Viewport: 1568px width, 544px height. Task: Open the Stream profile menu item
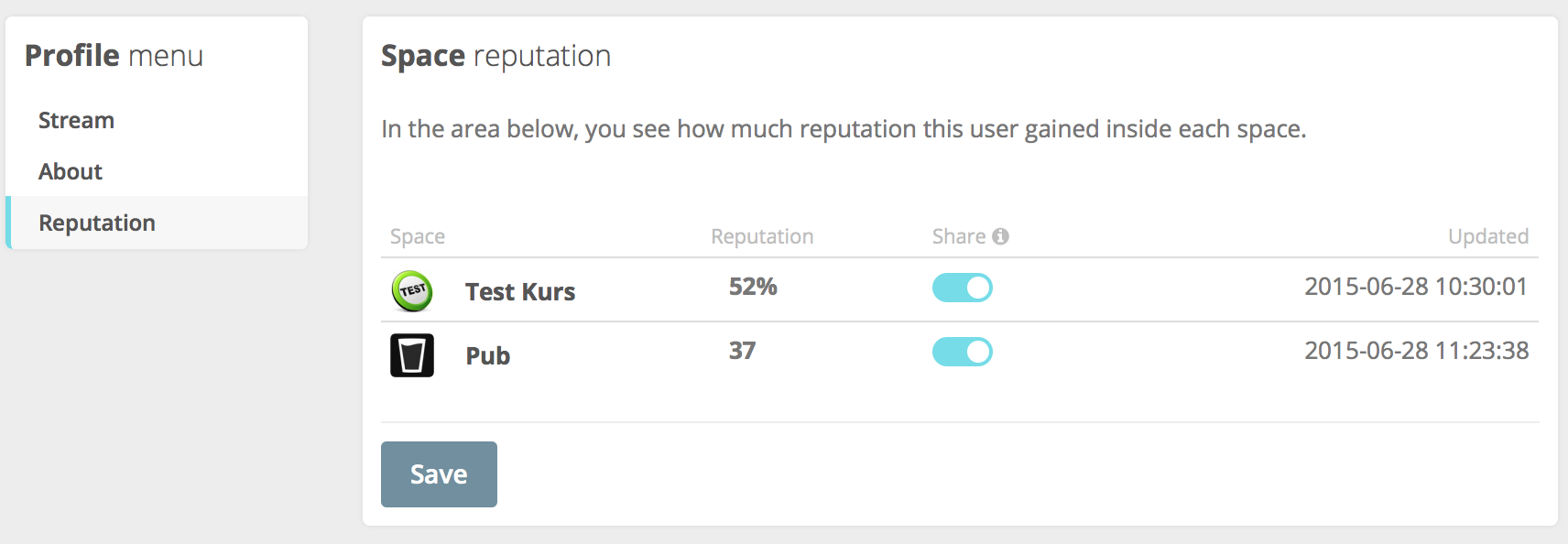pyautogui.click(x=76, y=120)
